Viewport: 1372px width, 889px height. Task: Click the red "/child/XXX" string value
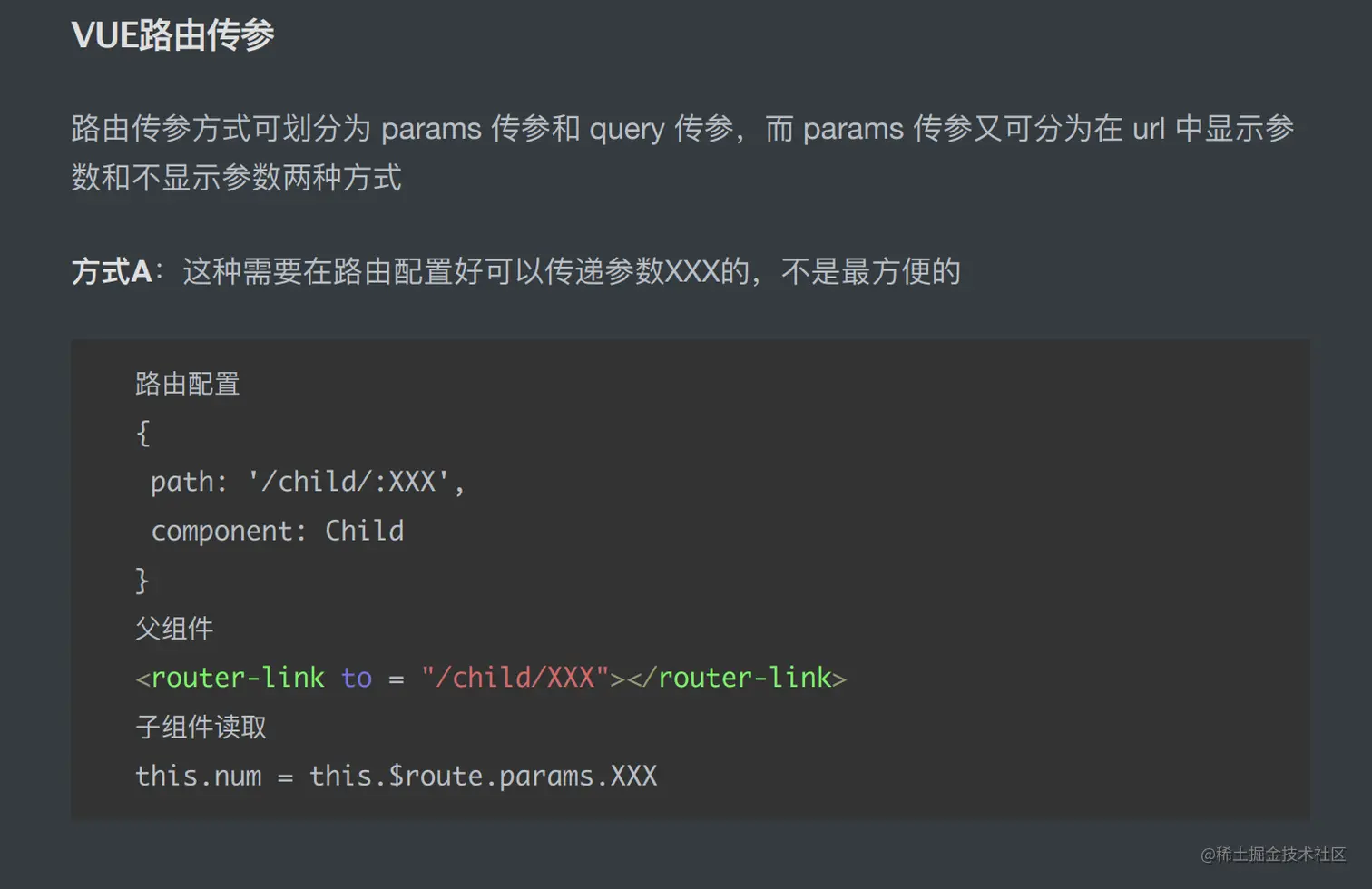(514, 678)
